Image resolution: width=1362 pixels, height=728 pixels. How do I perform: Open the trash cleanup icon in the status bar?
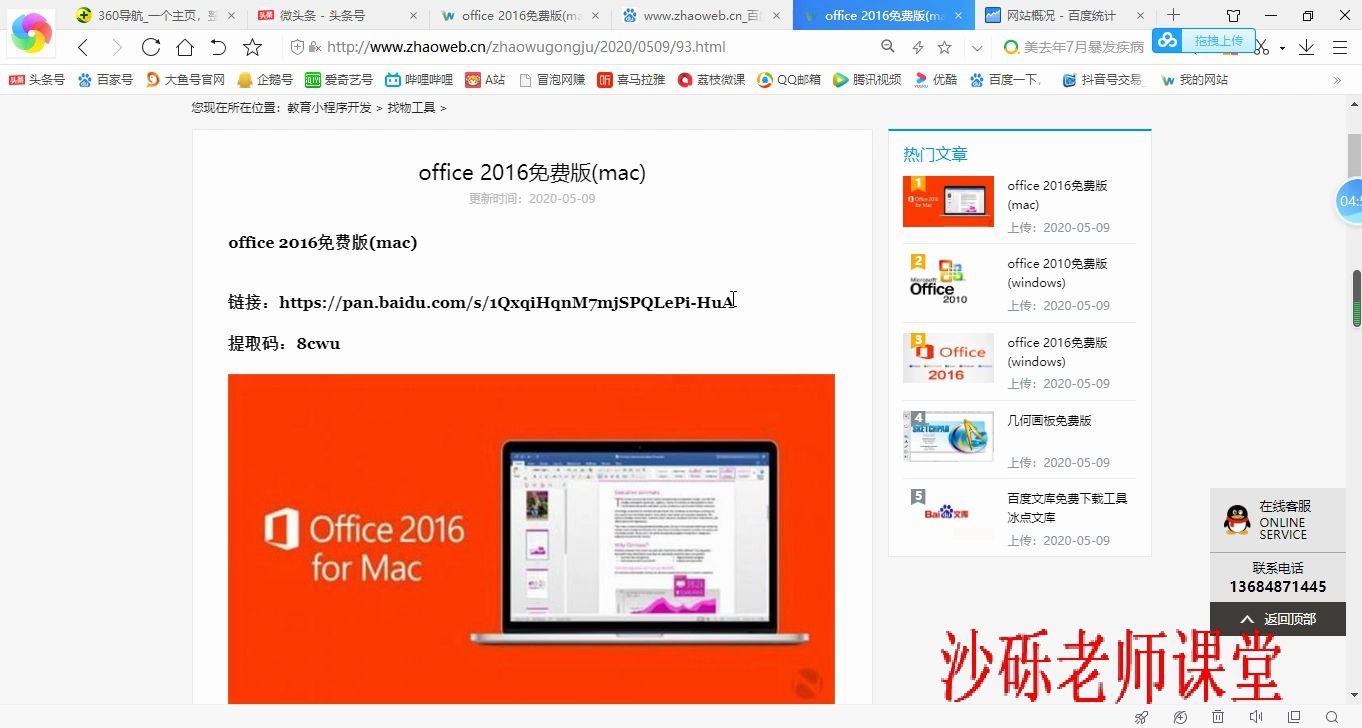[x=1217, y=716]
